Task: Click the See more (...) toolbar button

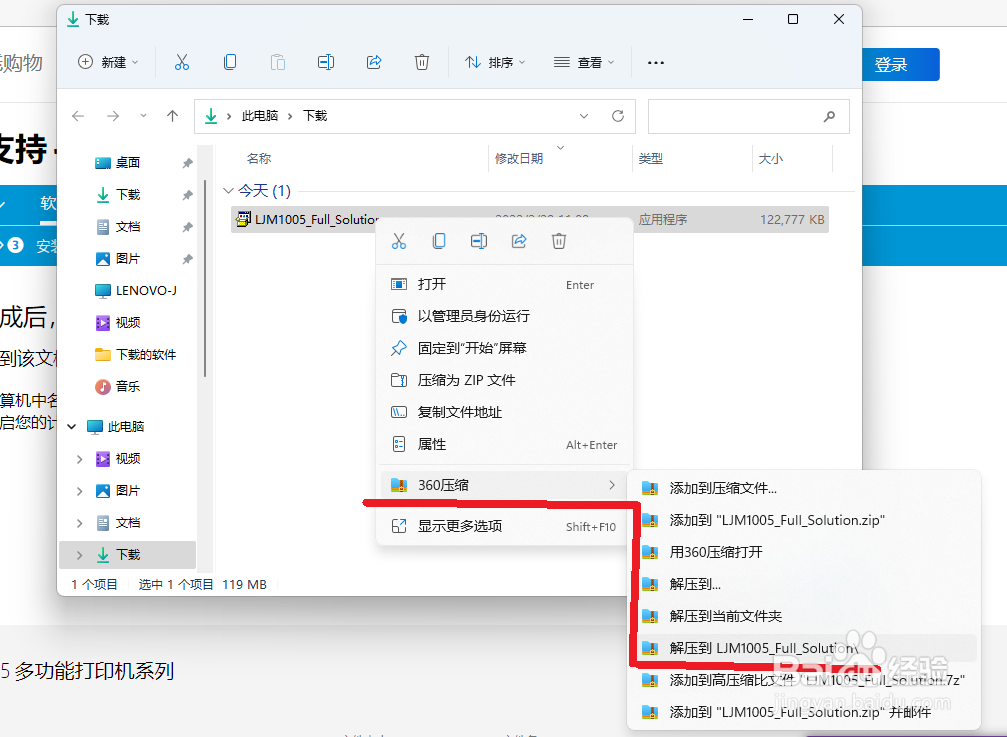Action: (x=655, y=62)
